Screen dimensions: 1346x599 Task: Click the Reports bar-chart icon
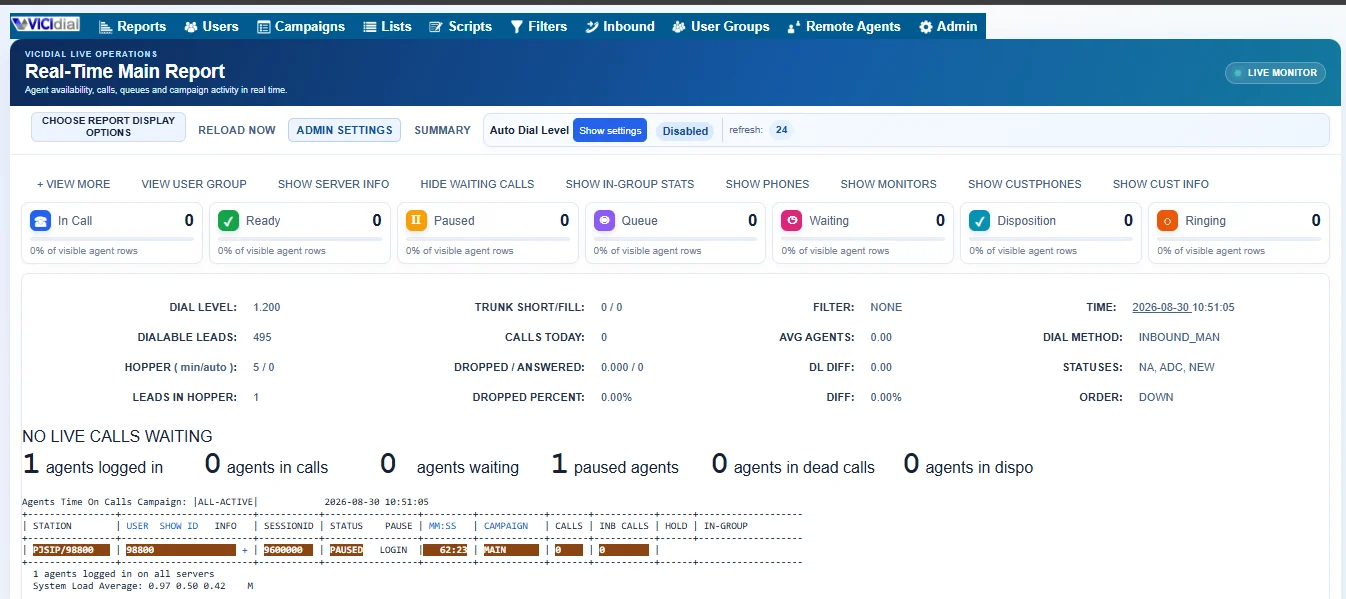coord(105,27)
